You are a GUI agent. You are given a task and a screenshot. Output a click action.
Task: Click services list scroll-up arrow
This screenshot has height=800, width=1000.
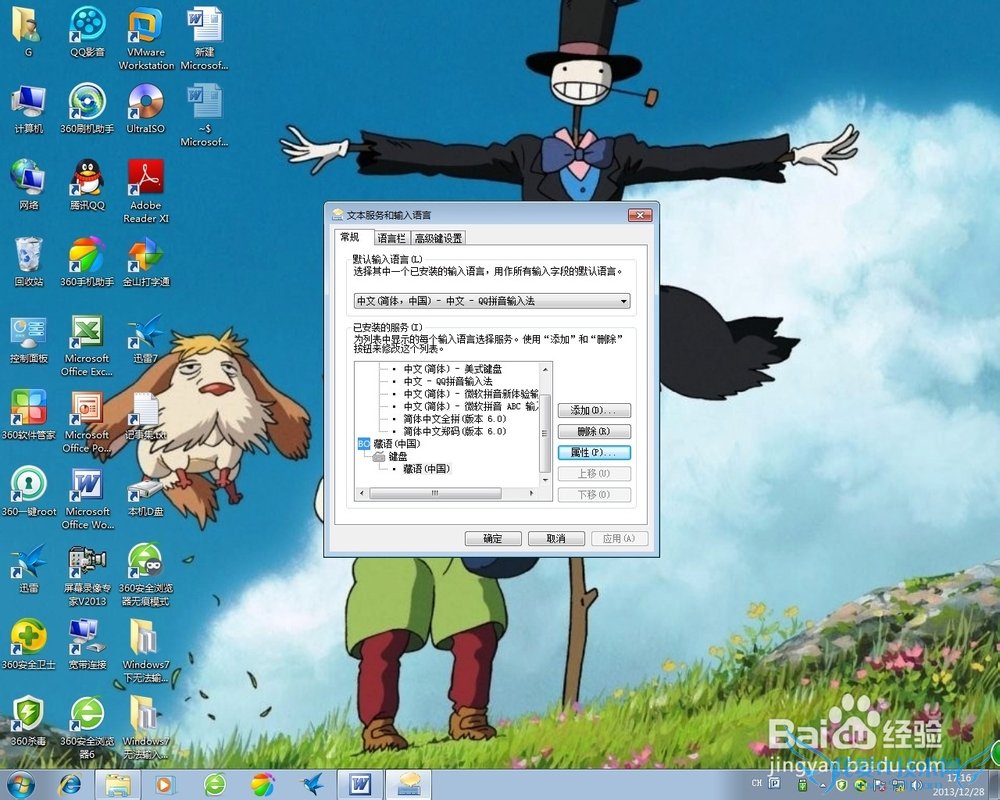pyautogui.click(x=545, y=369)
